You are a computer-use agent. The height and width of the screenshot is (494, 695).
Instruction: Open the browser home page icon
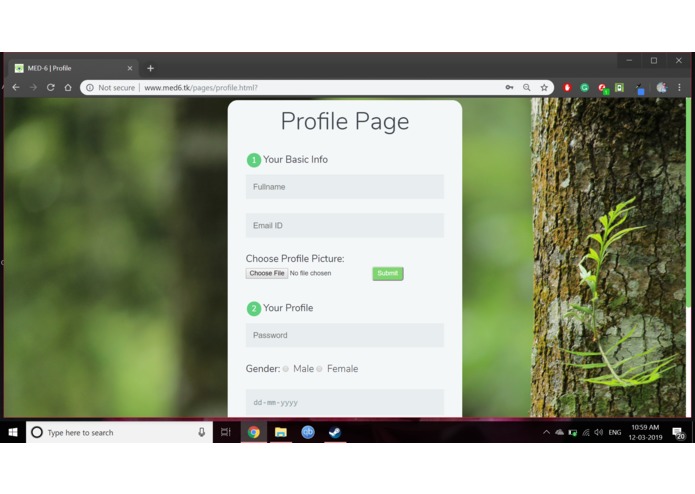[x=68, y=87]
